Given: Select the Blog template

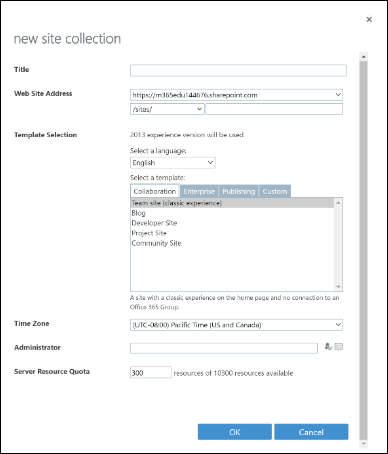Looking at the screenshot, I should tap(232, 213).
